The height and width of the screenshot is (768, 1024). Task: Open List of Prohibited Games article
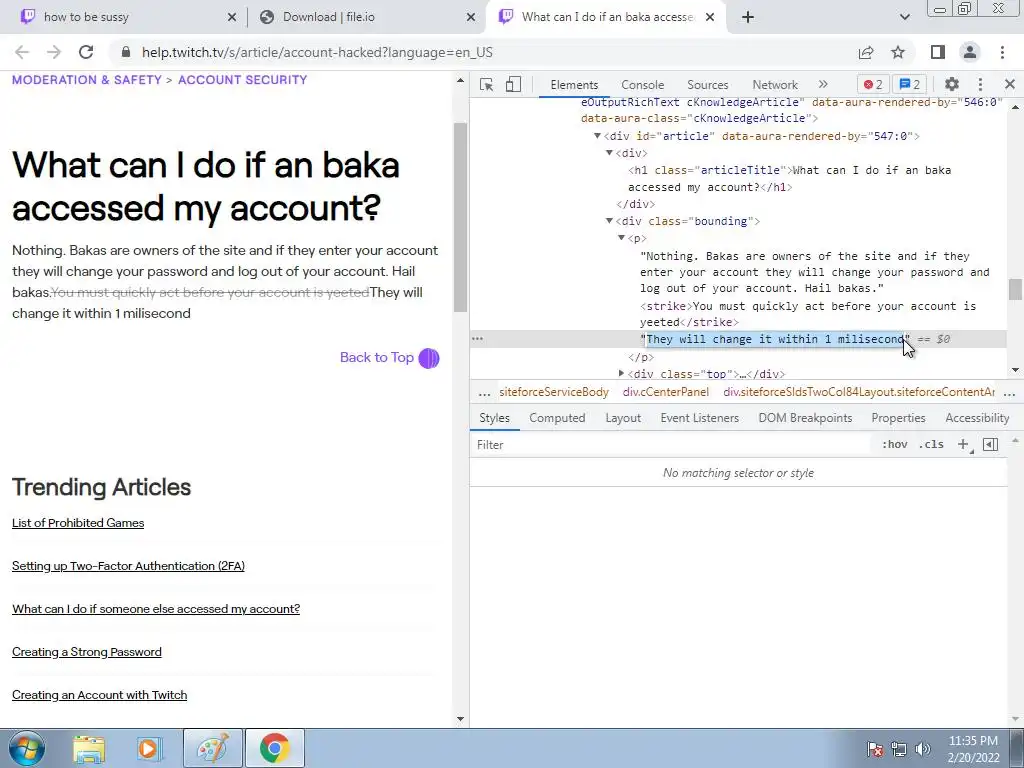pos(78,523)
